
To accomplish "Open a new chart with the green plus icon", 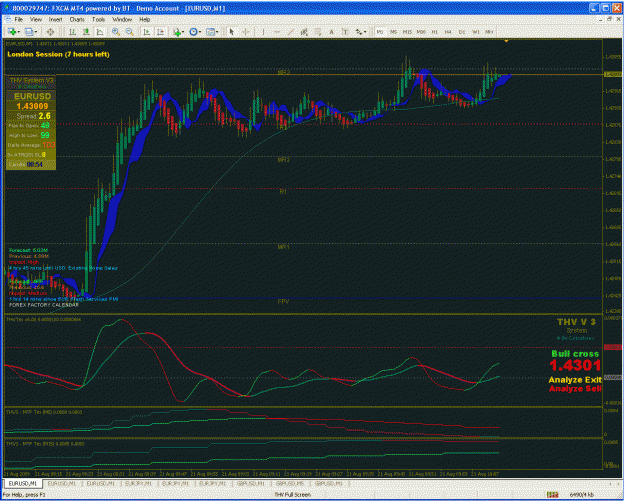I will coord(12,32).
